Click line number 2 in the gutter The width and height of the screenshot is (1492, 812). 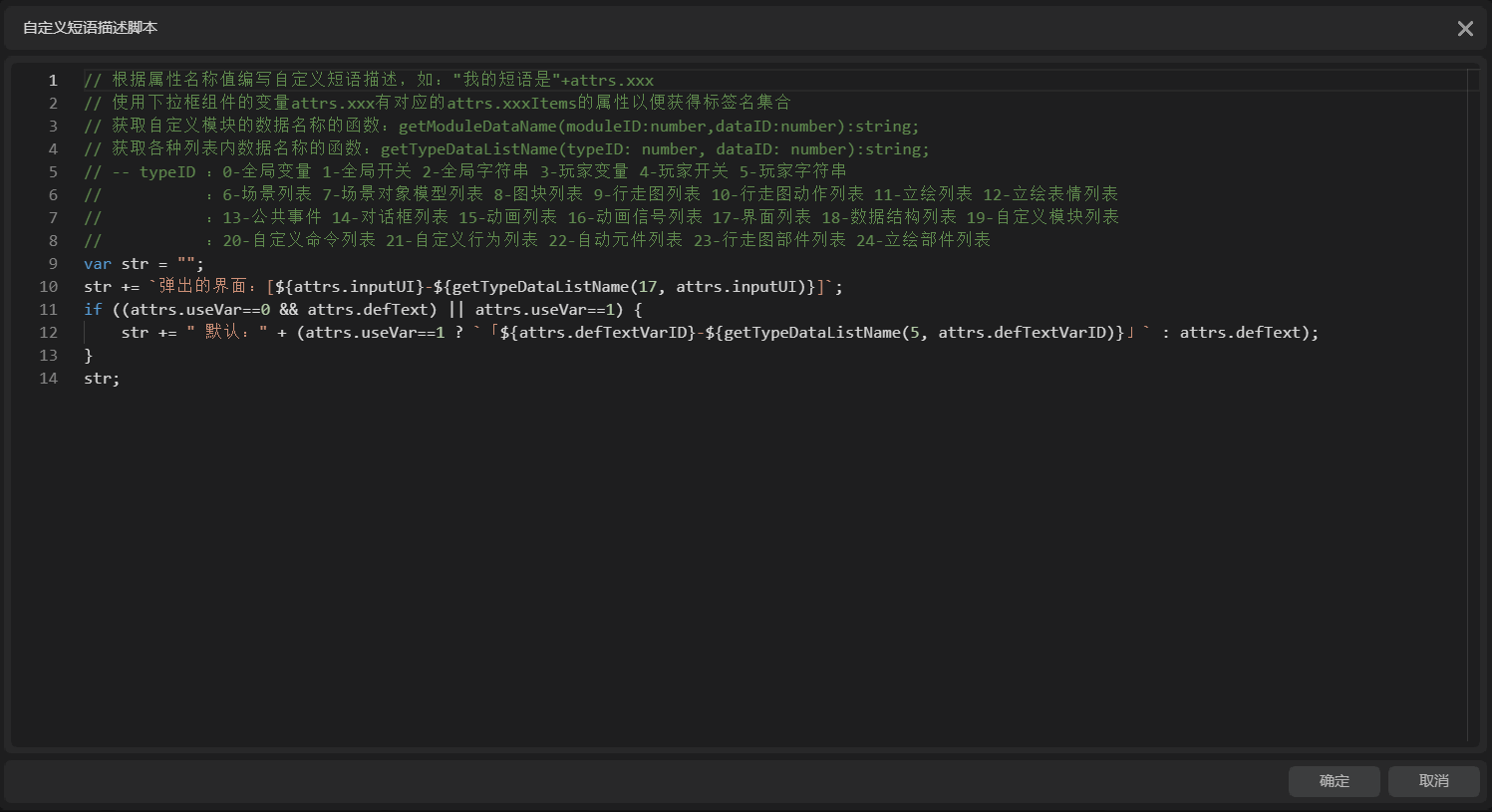tap(53, 103)
